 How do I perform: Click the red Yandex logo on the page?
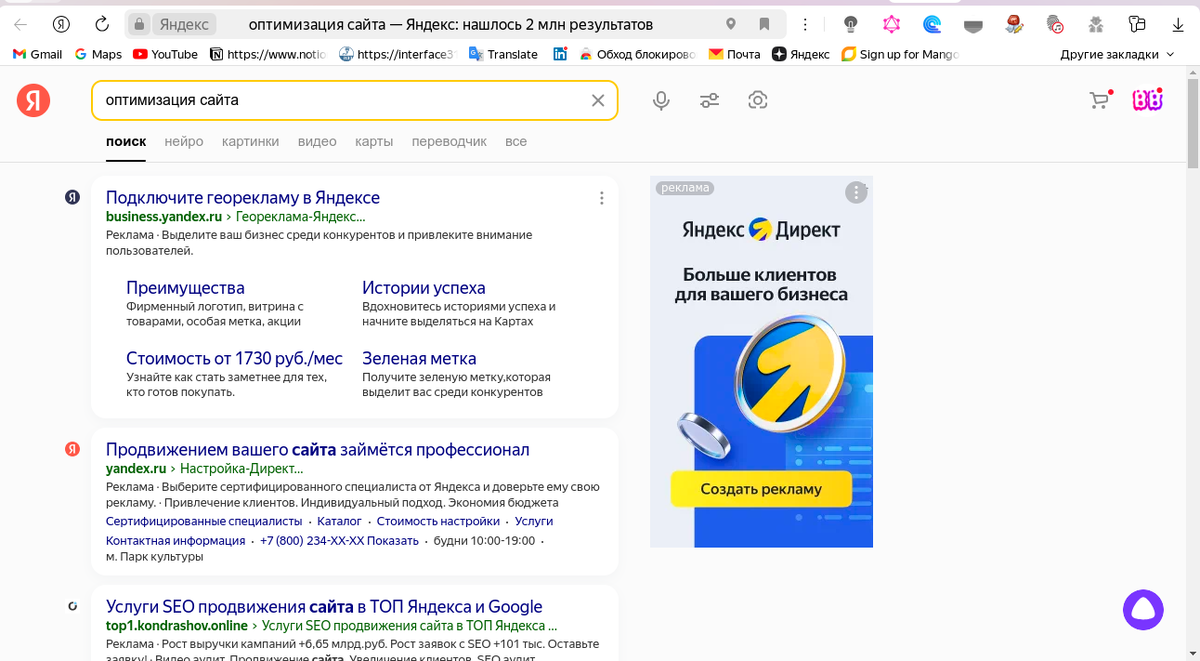[x=33, y=100]
